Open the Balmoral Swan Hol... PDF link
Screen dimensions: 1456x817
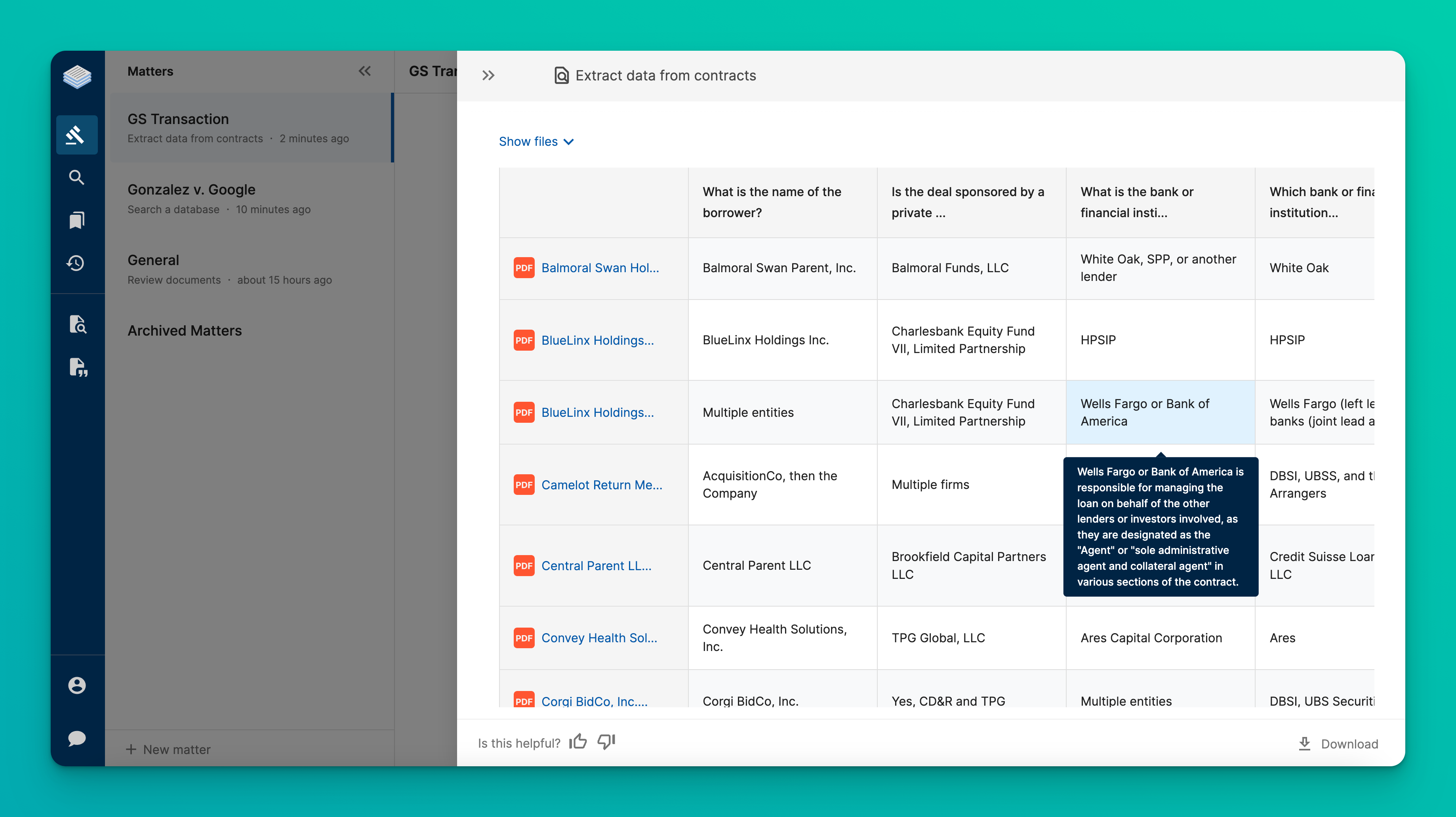coord(600,268)
